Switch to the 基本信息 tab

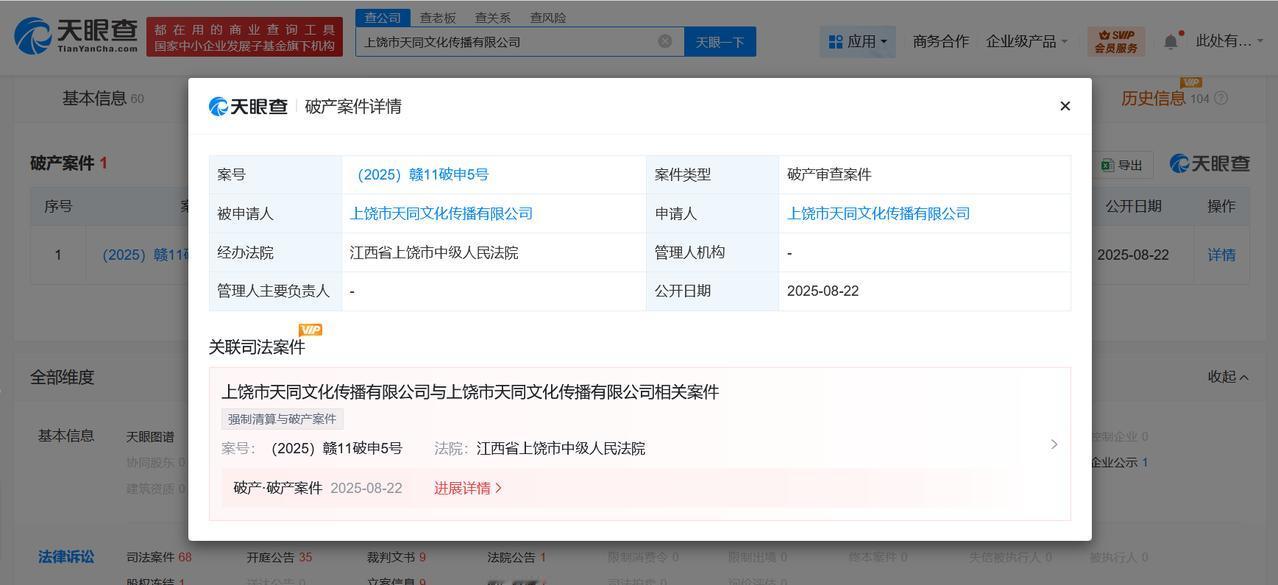tap(103, 98)
